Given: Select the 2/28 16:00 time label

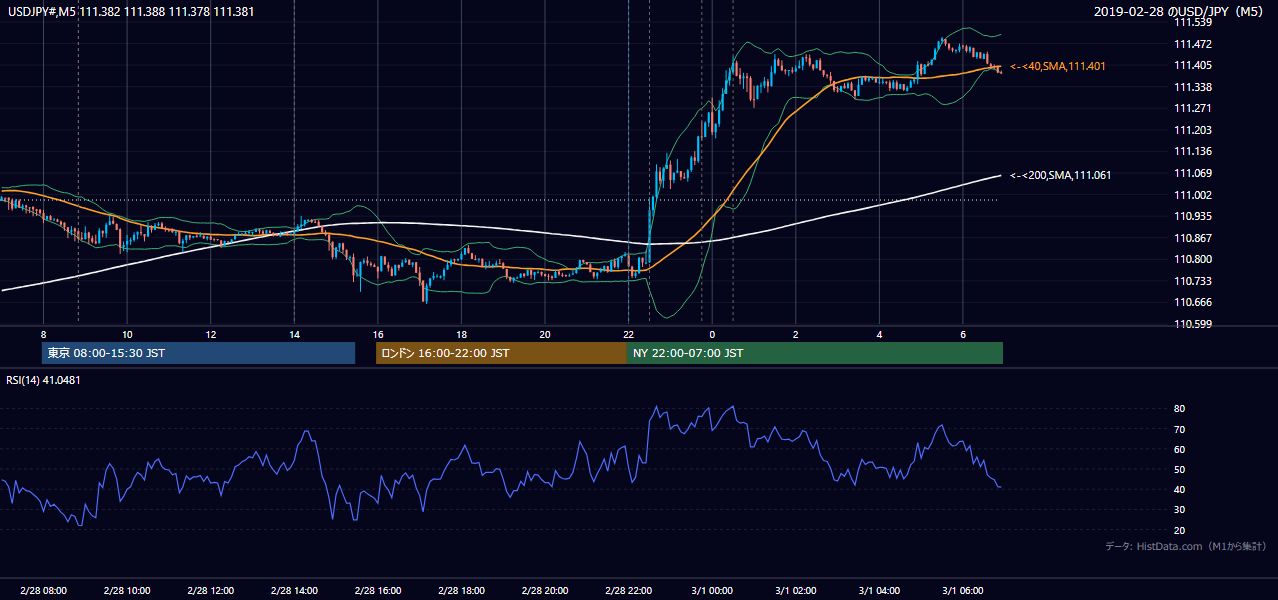Looking at the screenshot, I should tap(377, 590).
